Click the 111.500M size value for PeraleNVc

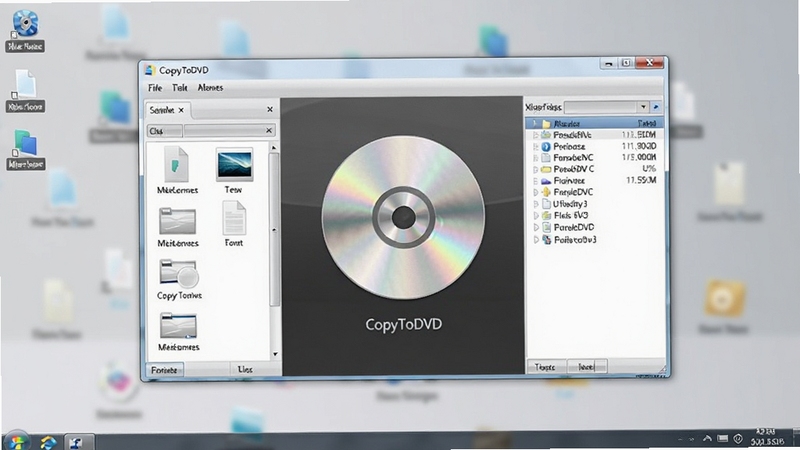click(x=638, y=135)
